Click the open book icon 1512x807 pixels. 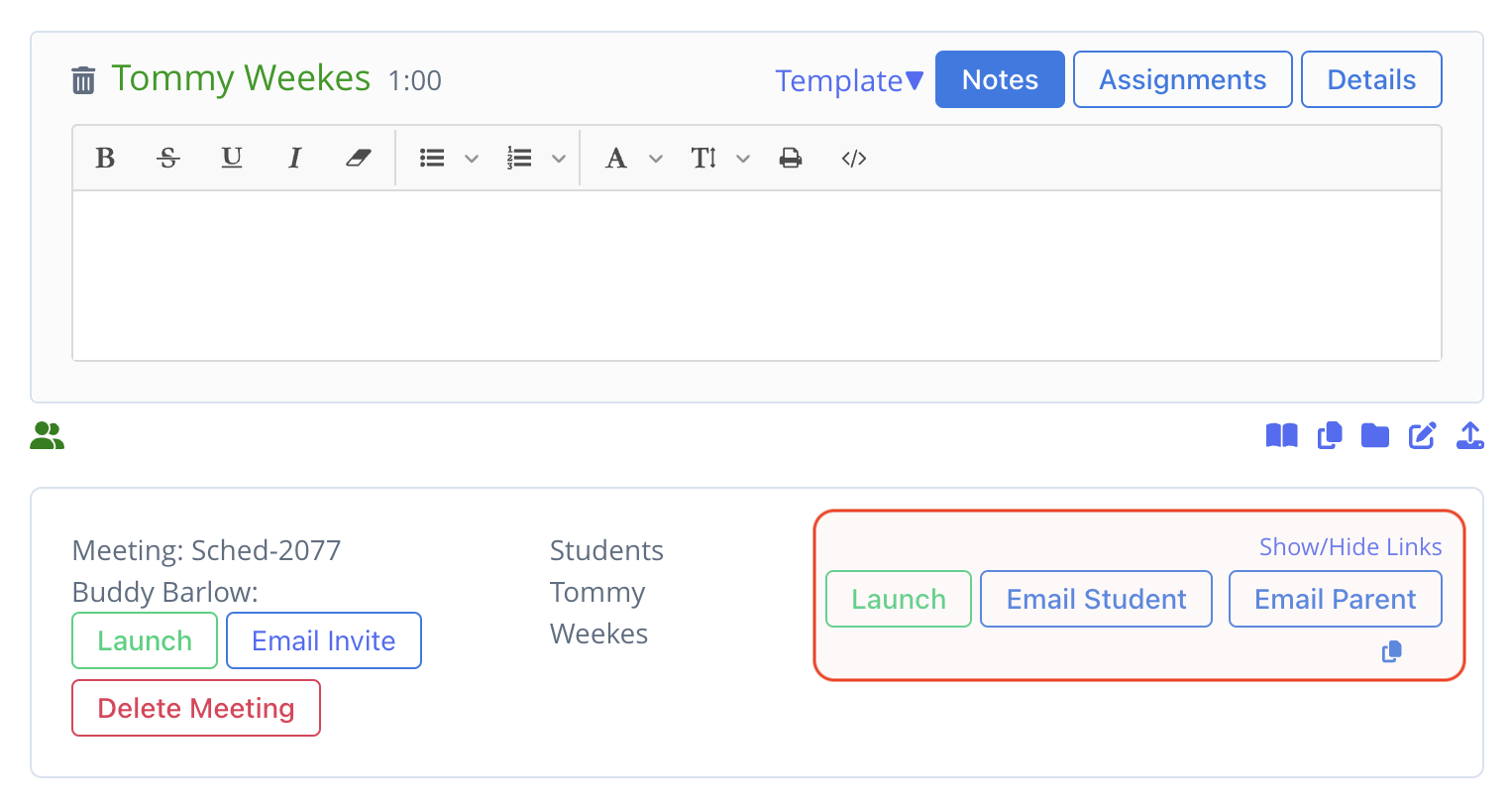pos(1281,435)
